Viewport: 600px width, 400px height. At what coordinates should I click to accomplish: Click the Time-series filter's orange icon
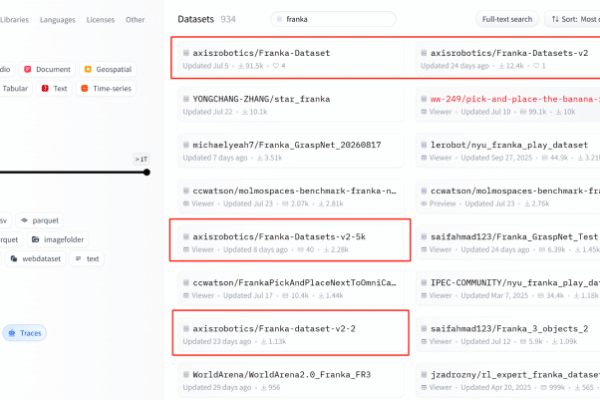(x=85, y=88)
